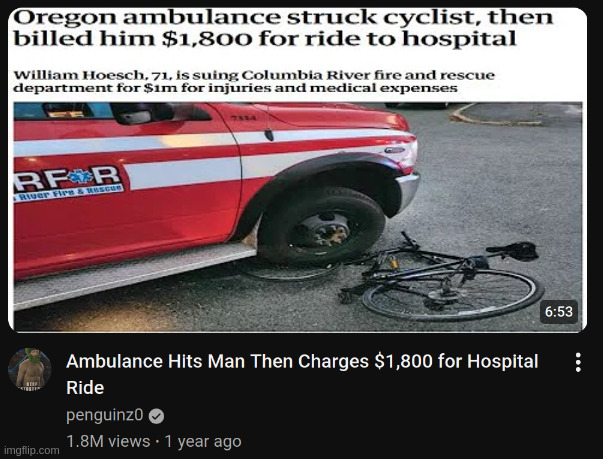Open the three-dot more options menu
The image size is (603, 459).
point(578,363)
